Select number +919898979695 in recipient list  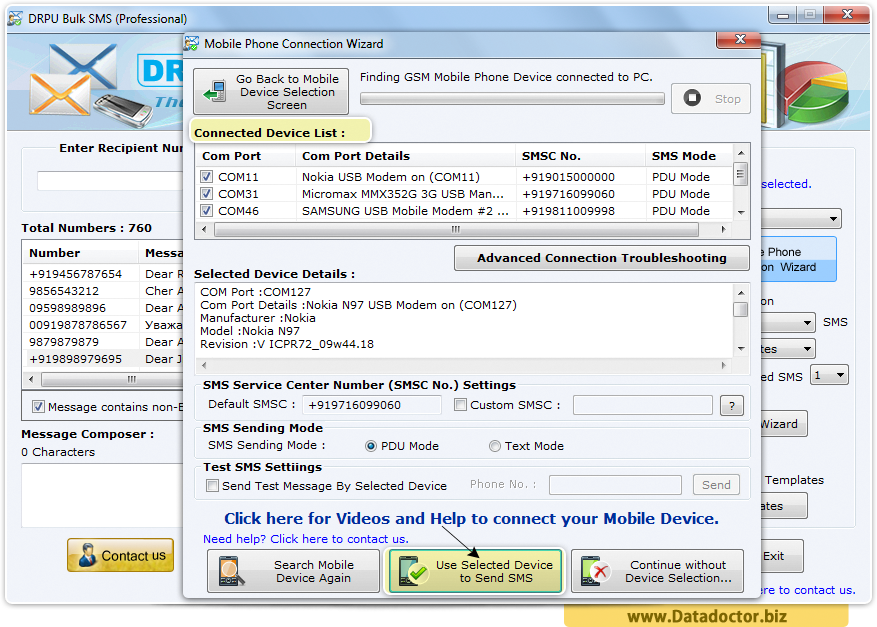click(76, 359)
